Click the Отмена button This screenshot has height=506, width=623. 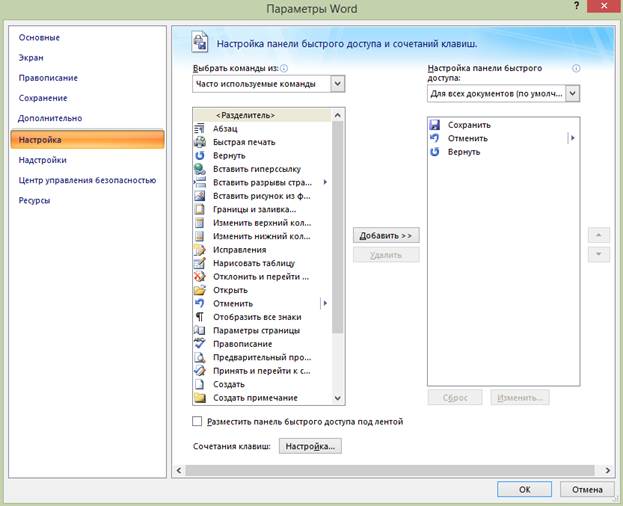(x=587, y=490)
